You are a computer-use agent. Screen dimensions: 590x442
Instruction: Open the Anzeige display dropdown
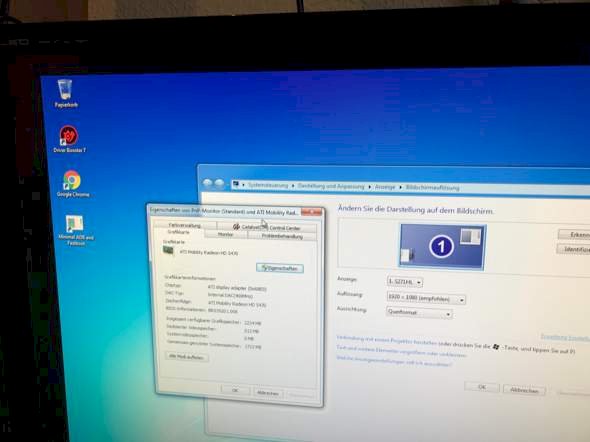pyautogui.click(x=404, y=282)
